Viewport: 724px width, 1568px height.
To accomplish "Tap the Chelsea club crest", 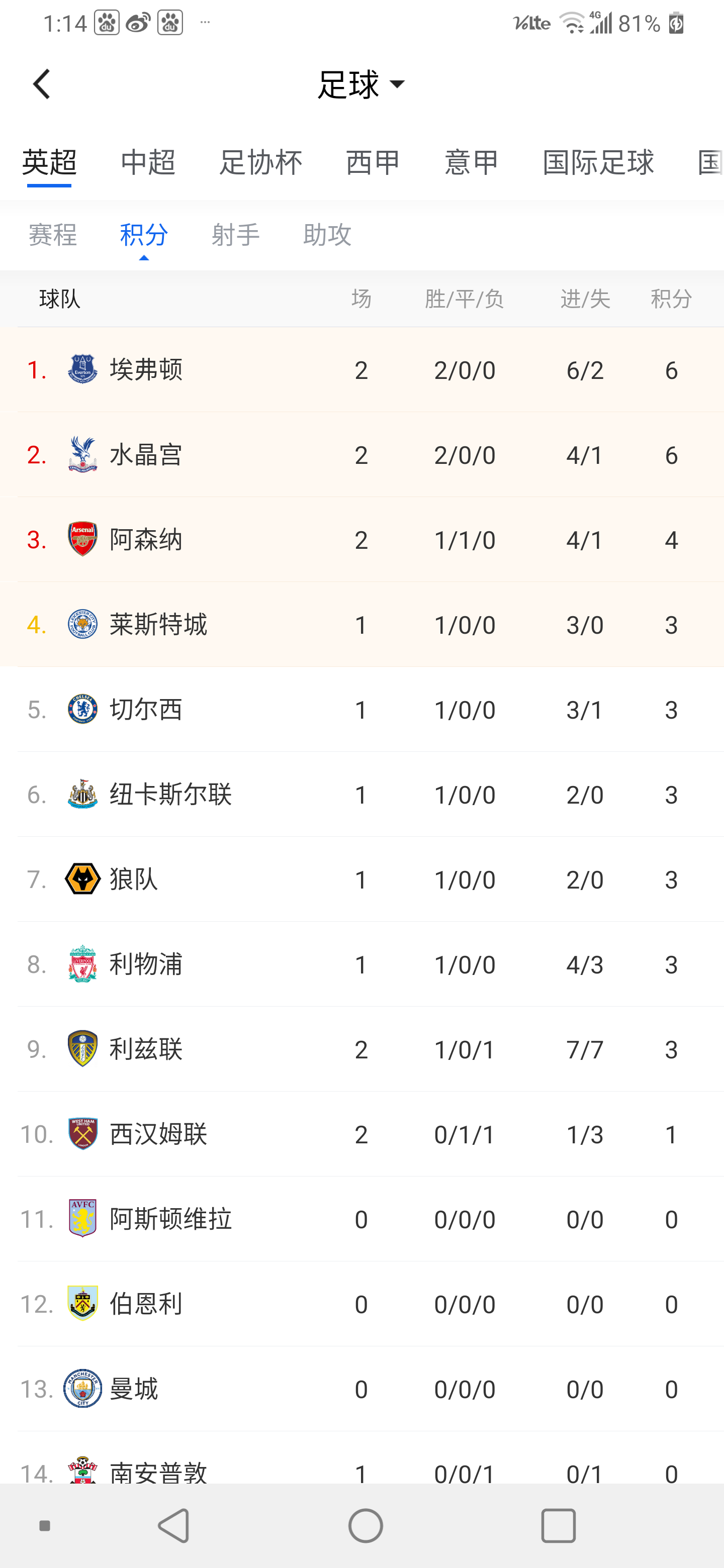I will tap(82, 709).
